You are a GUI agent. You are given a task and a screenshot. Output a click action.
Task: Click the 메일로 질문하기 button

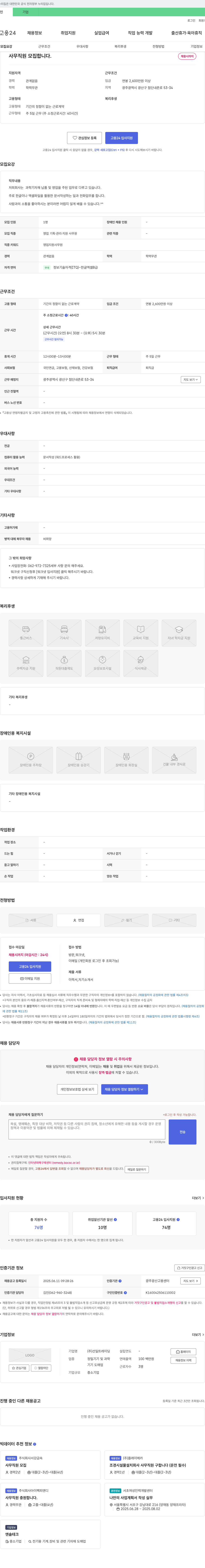coord(137,1169)
